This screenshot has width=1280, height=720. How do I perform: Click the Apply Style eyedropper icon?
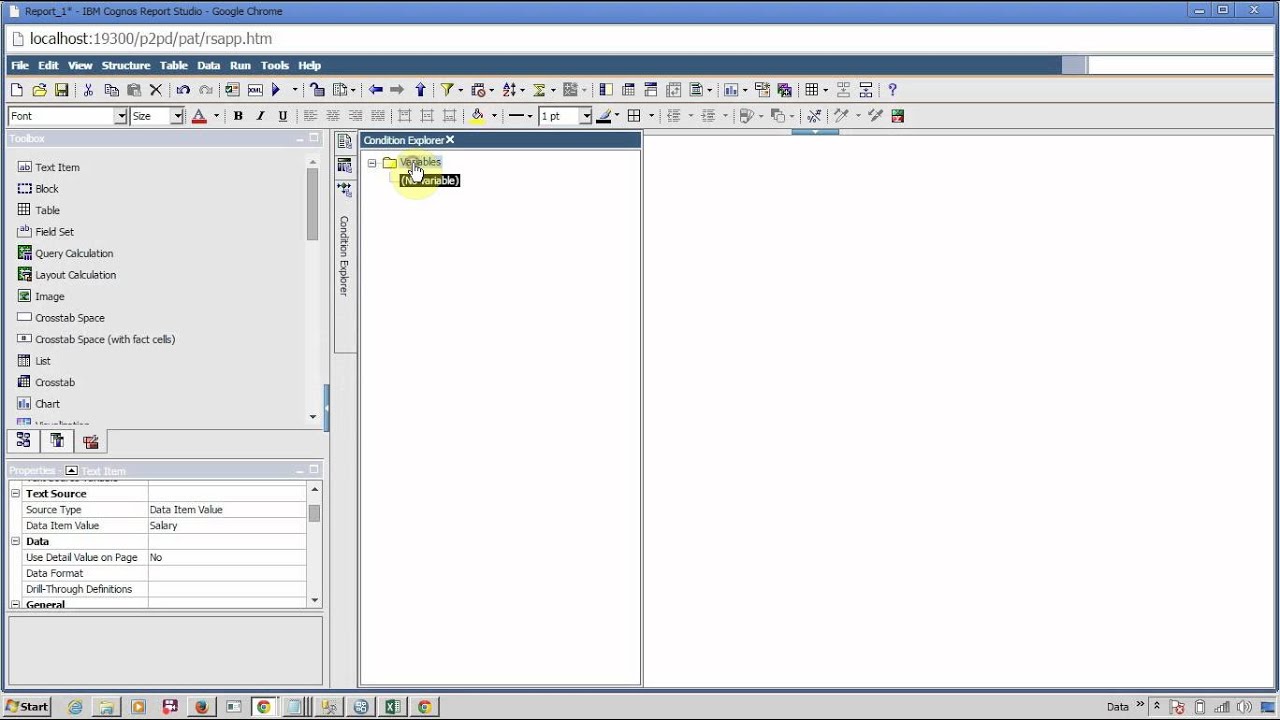[875, 116]
